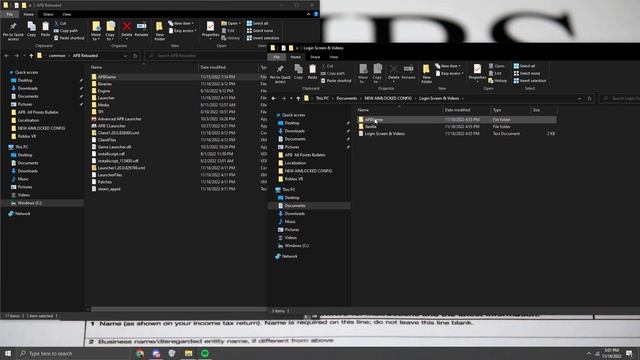Viewport: 640px width, 360px height.
Task: Open Share tab in APB Reloaded window
Action: 48,14
